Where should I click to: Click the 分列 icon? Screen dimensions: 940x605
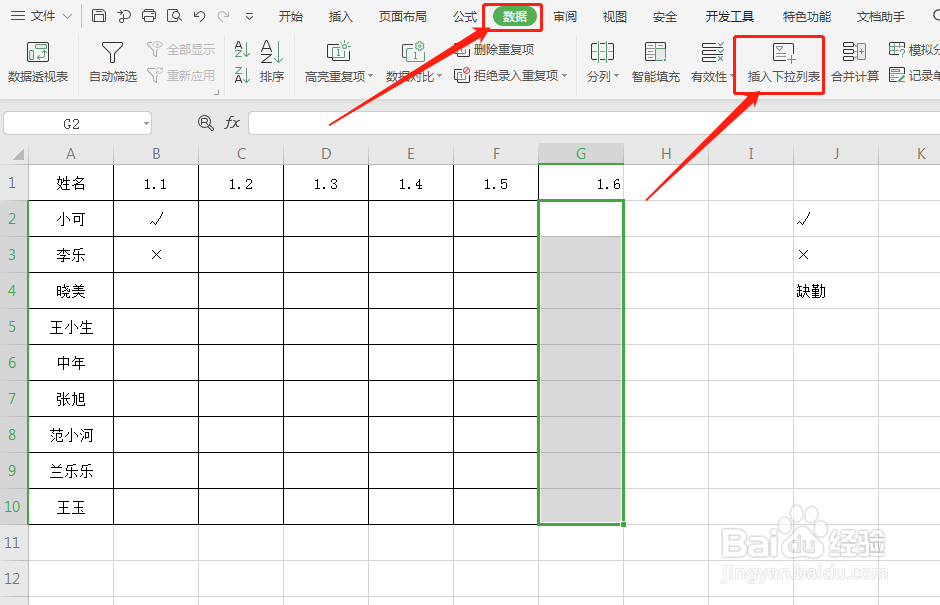click(x=602, y=52)
